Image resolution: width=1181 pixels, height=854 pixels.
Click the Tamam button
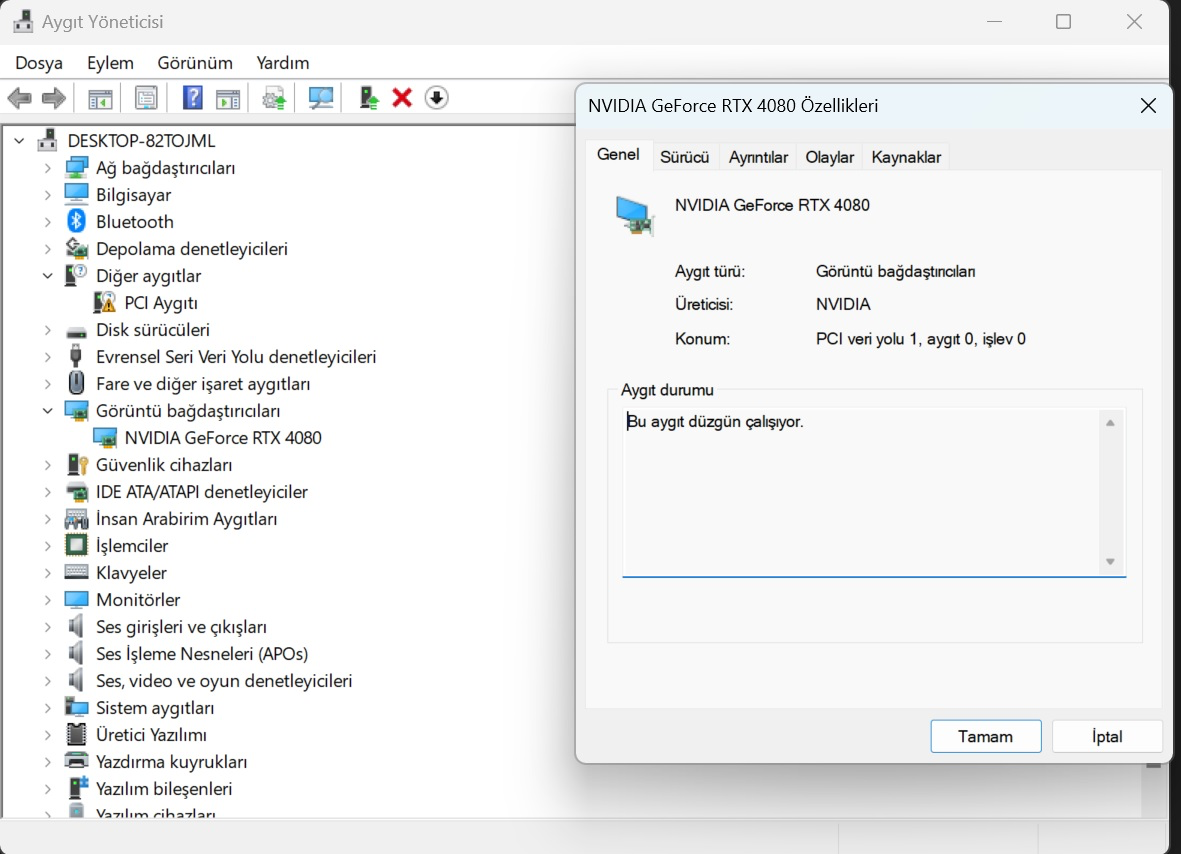coord(985,737)
